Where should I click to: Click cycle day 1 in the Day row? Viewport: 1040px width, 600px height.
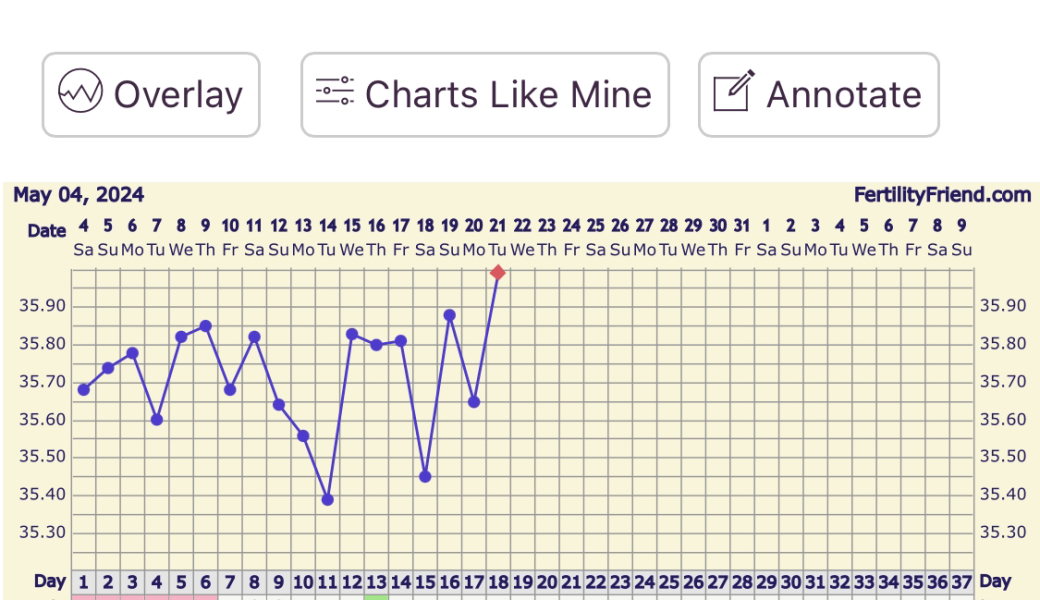click(x=83, y=582)
